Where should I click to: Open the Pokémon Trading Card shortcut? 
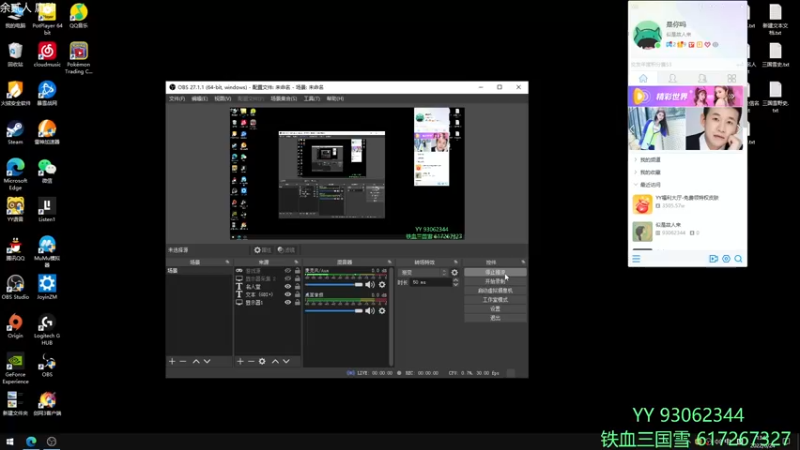click(x=78, y=58)
